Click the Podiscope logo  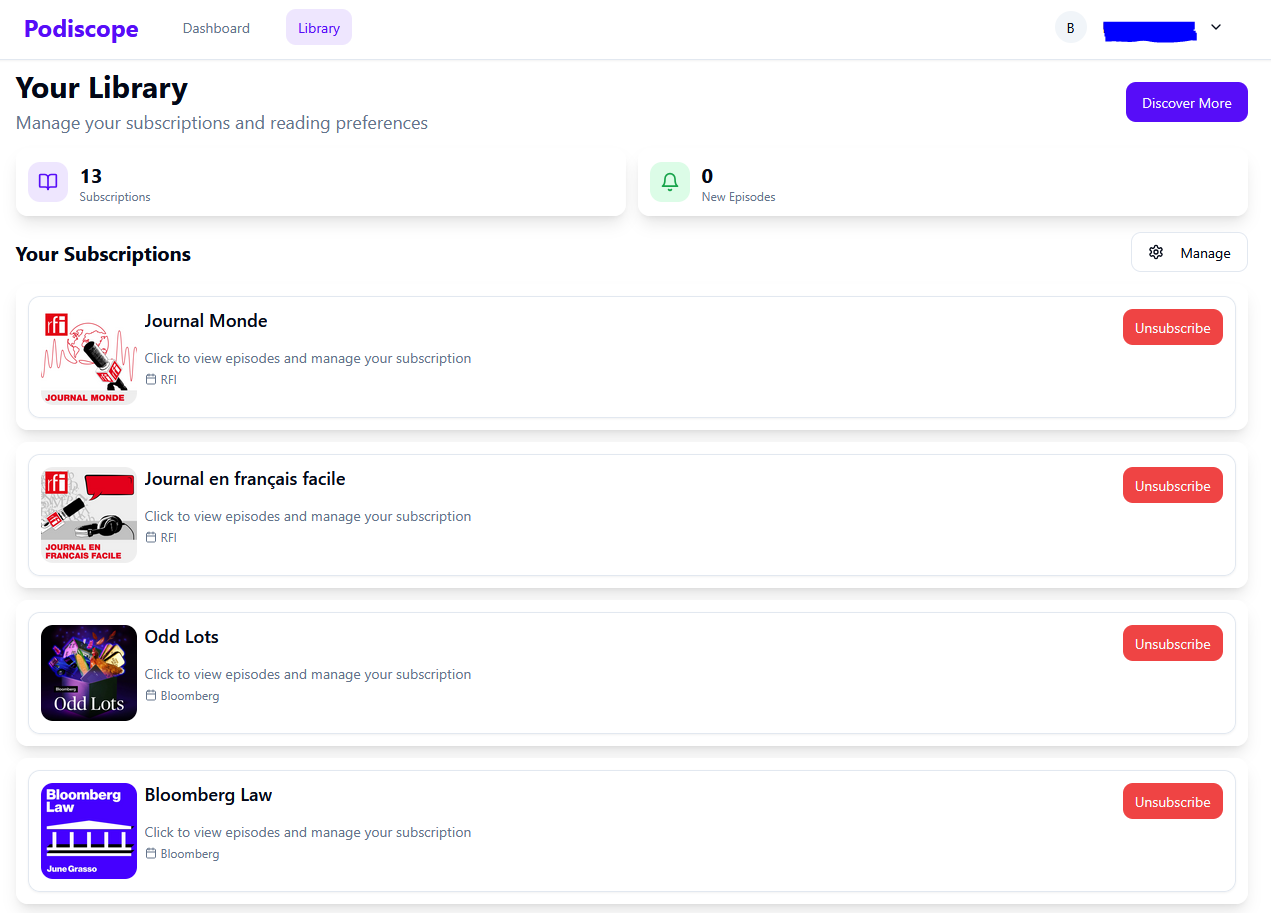tap(81, 29)
